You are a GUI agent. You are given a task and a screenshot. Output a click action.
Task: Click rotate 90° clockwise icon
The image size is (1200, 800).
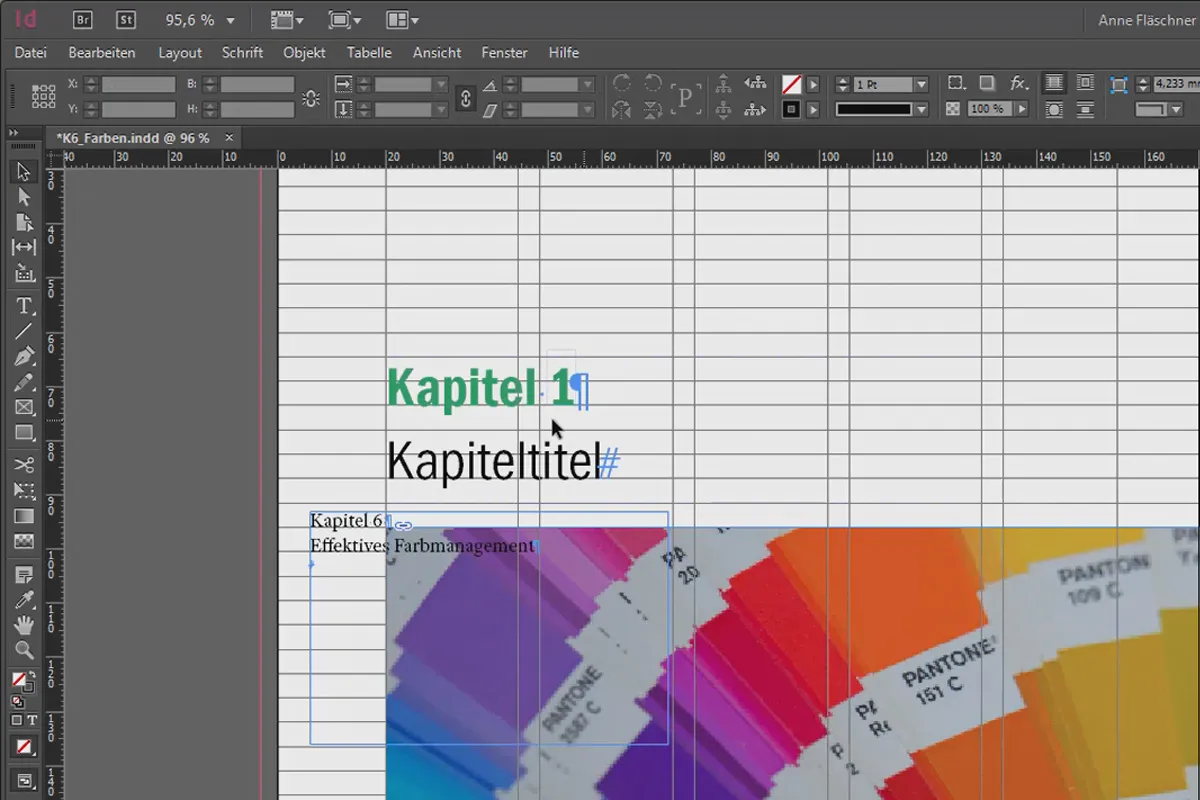click(x=621, y=84)
